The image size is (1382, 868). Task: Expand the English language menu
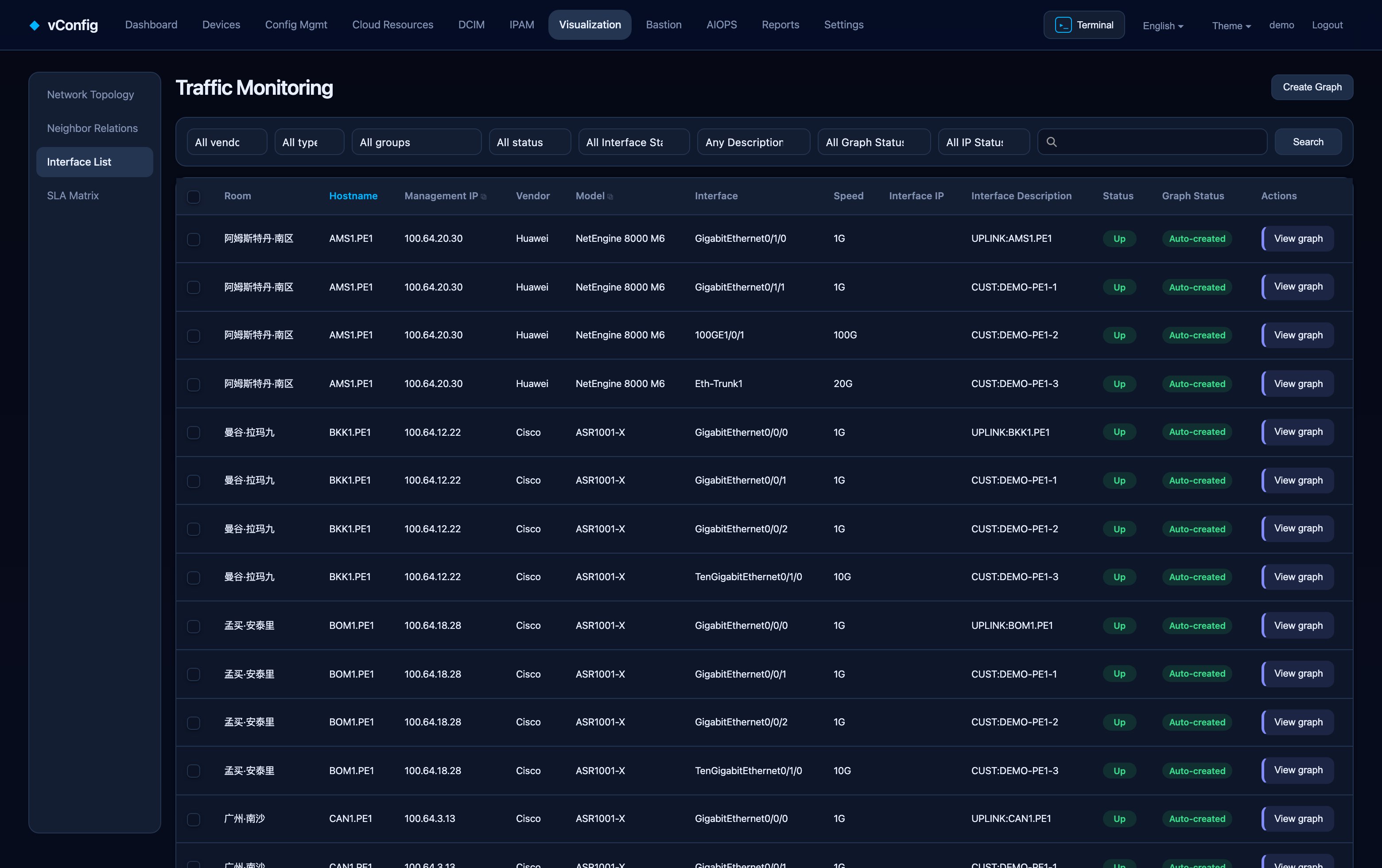pos(1163,25)
